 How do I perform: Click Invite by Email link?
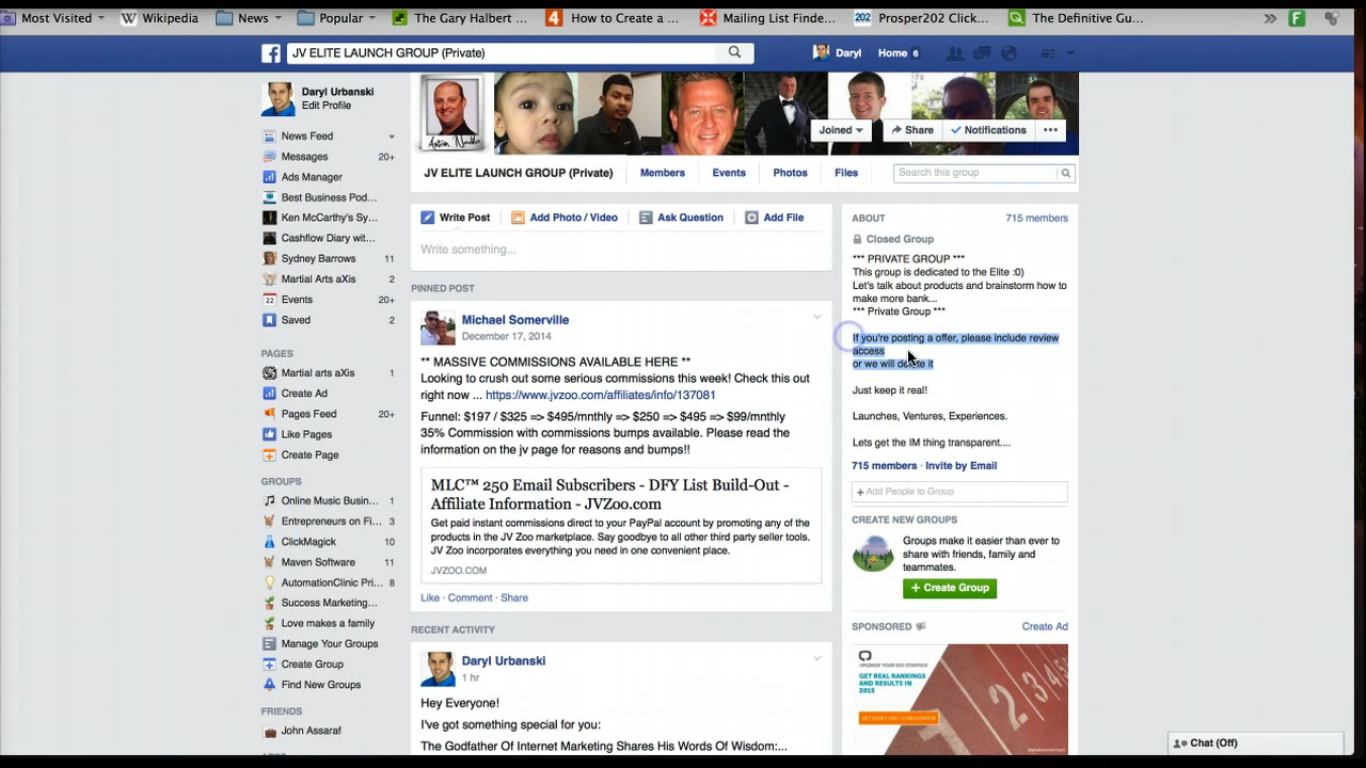coord(961,466)
